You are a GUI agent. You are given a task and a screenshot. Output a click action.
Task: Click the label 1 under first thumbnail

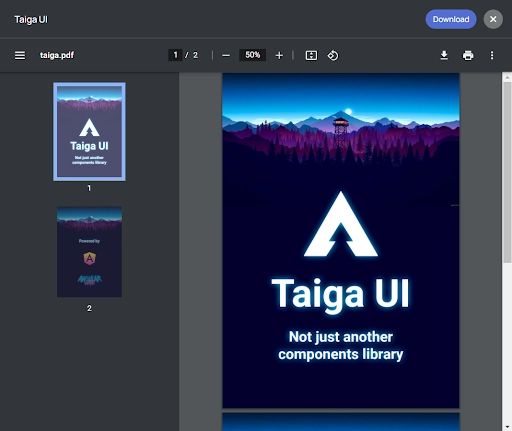(x=89, y=188)
